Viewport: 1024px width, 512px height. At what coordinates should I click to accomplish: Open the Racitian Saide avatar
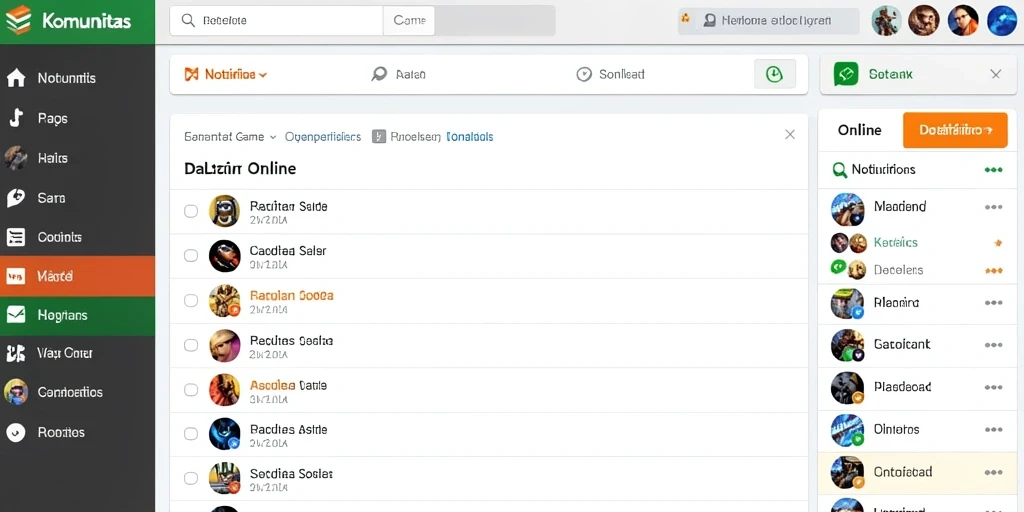[x=225, y=211]
